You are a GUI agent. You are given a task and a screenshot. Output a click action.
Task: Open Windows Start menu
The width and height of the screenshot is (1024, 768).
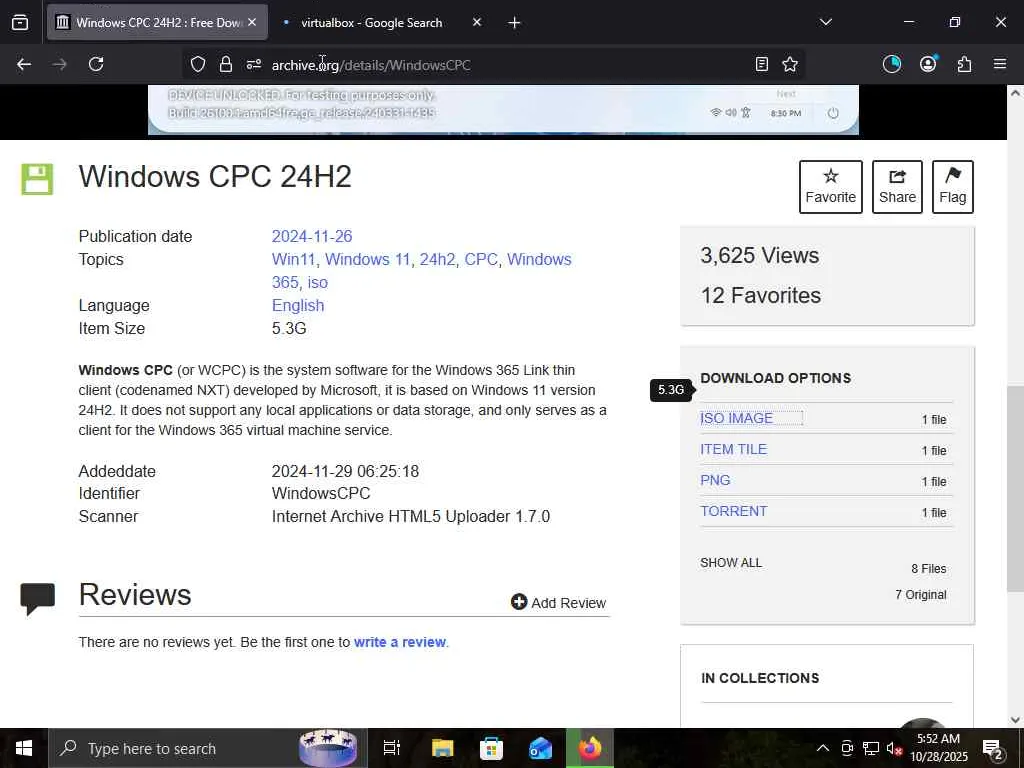(24, 748)
